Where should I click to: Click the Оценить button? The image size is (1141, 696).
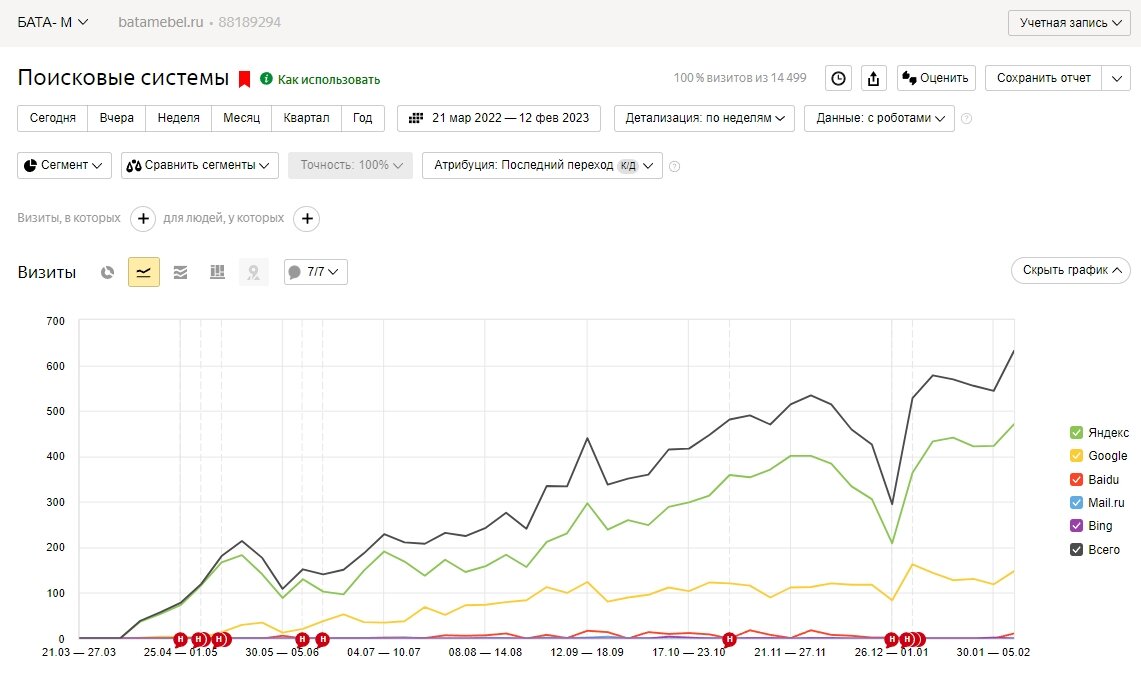pos(936,77)
